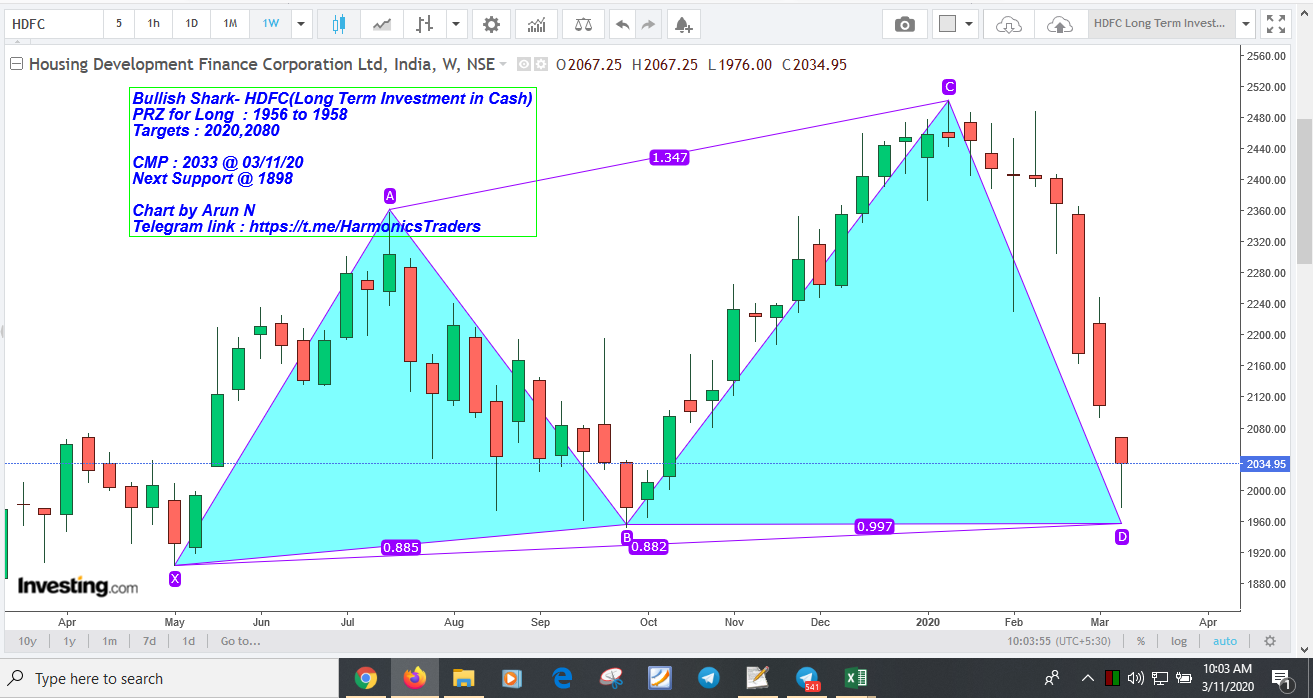This screenshot has height=698, width=1313.
Task: Open the notepad-with-pencil app in the taskbar
Action: [x=757, y=678]
